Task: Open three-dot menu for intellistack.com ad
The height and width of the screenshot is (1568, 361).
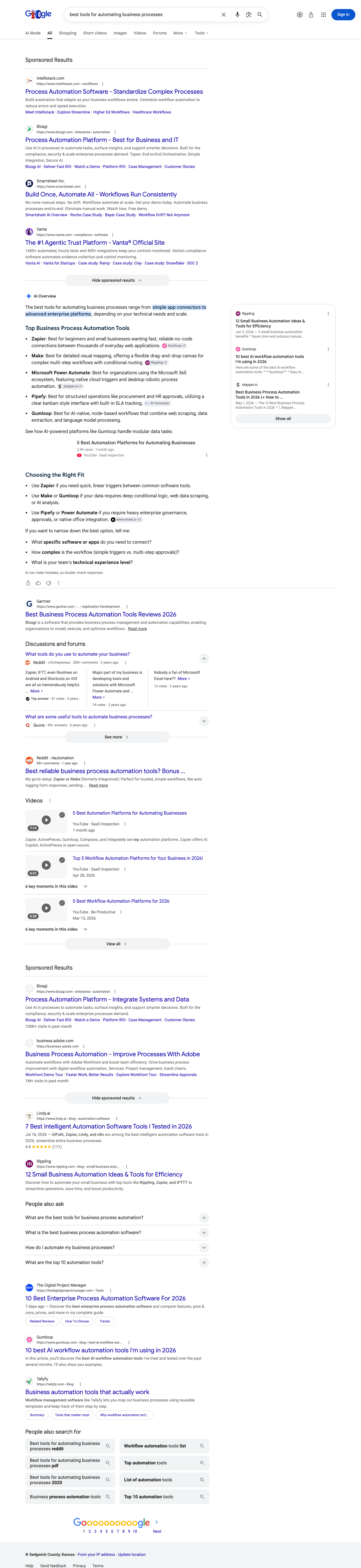Action: click(x=102, y=84)
